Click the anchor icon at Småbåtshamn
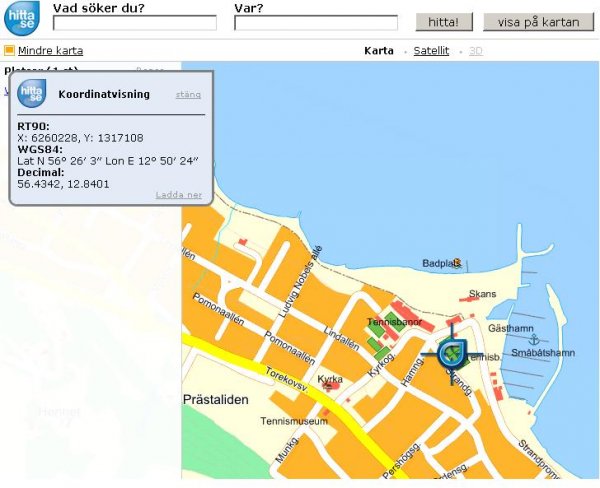The width and height of the screenshot is (600, 488). coord(534,339)
